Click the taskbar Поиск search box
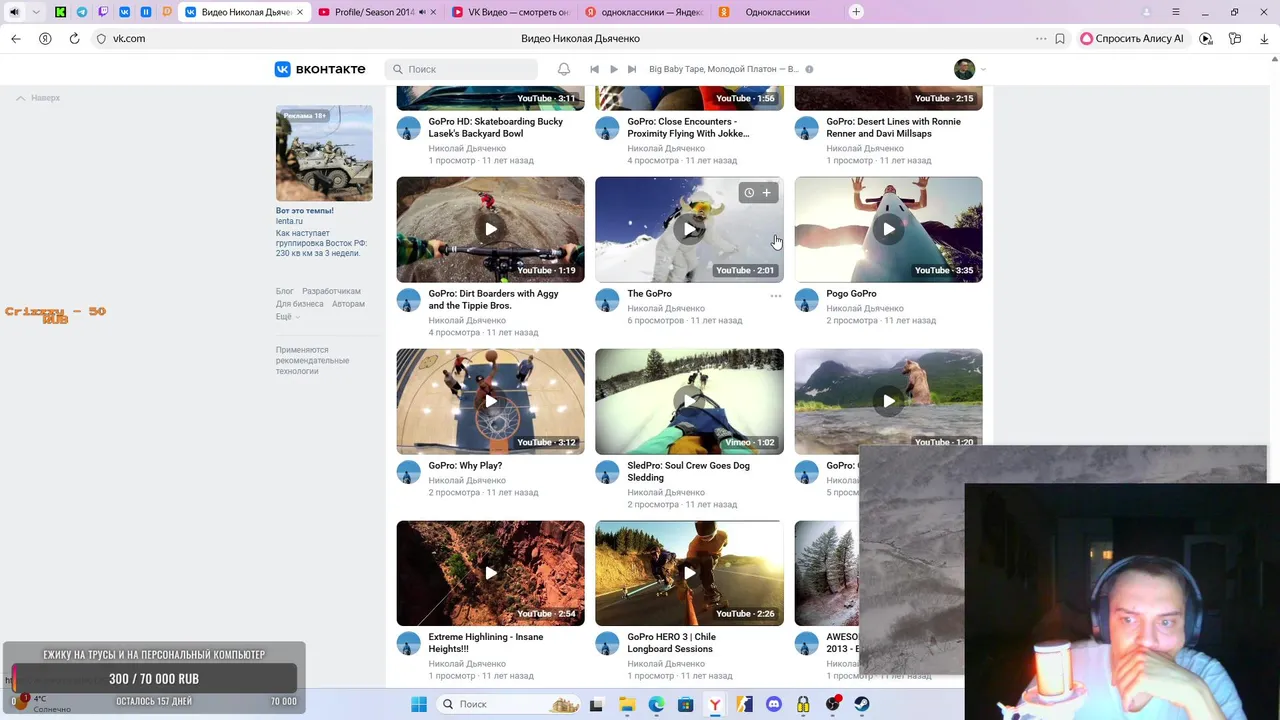1280x720 pixels. 509,704
